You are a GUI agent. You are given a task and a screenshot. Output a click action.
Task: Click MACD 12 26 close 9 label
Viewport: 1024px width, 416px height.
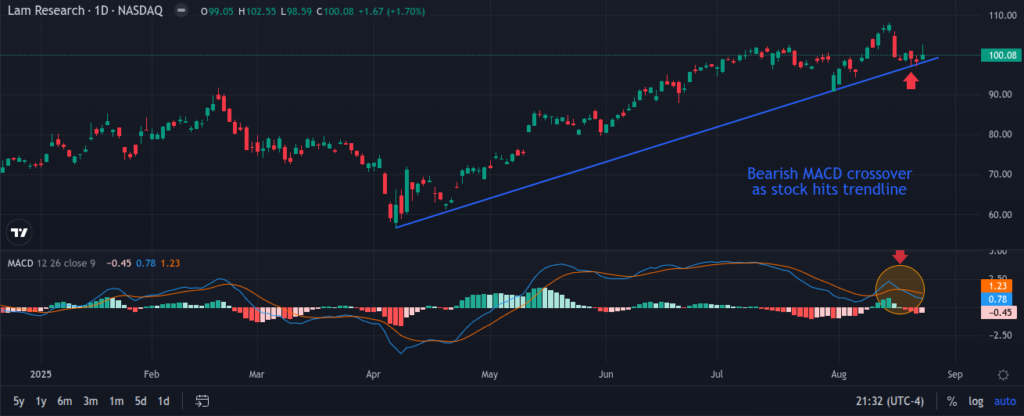click(52, 263)
